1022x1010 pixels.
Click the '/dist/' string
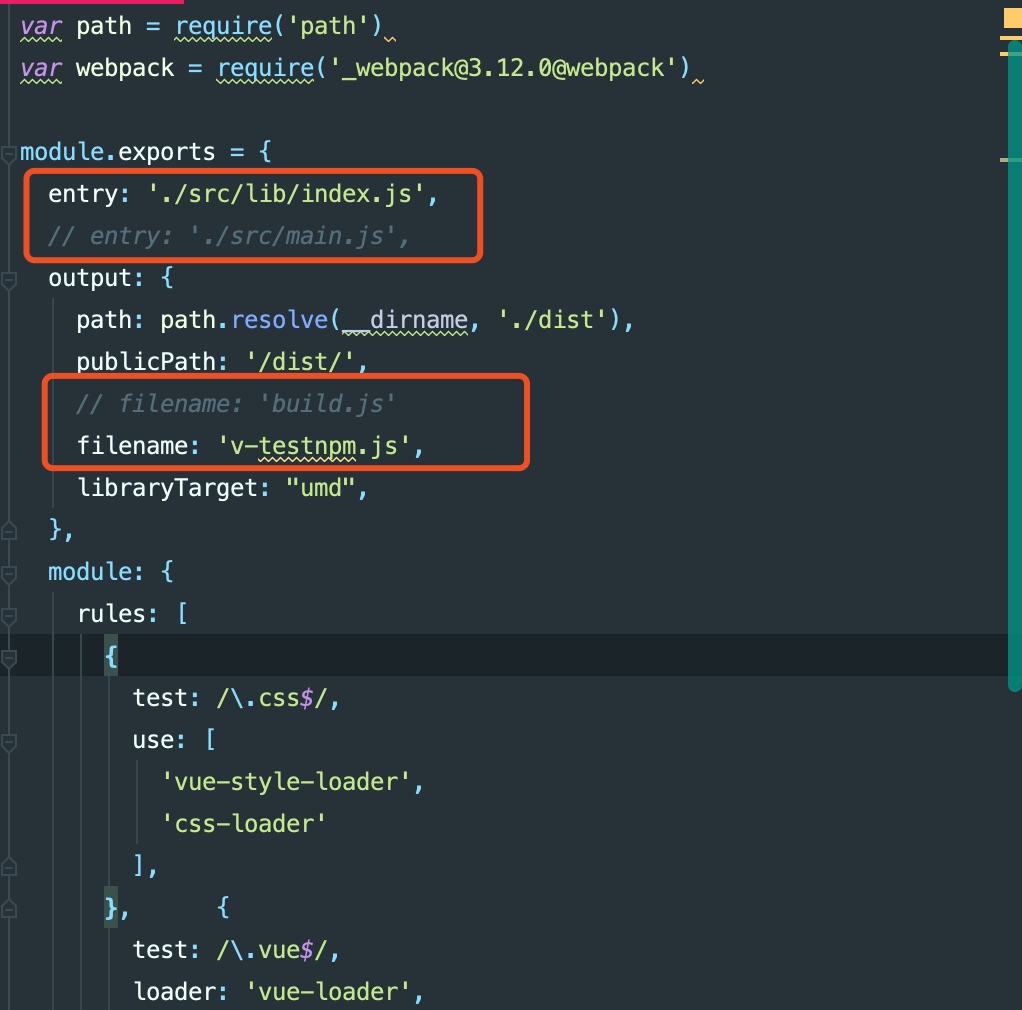300,362
